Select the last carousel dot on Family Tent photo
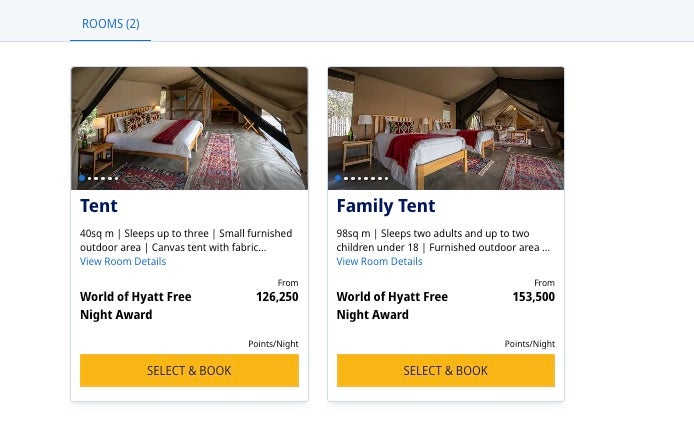Screen dimensions: 694x442 click(x=385, y=179)
